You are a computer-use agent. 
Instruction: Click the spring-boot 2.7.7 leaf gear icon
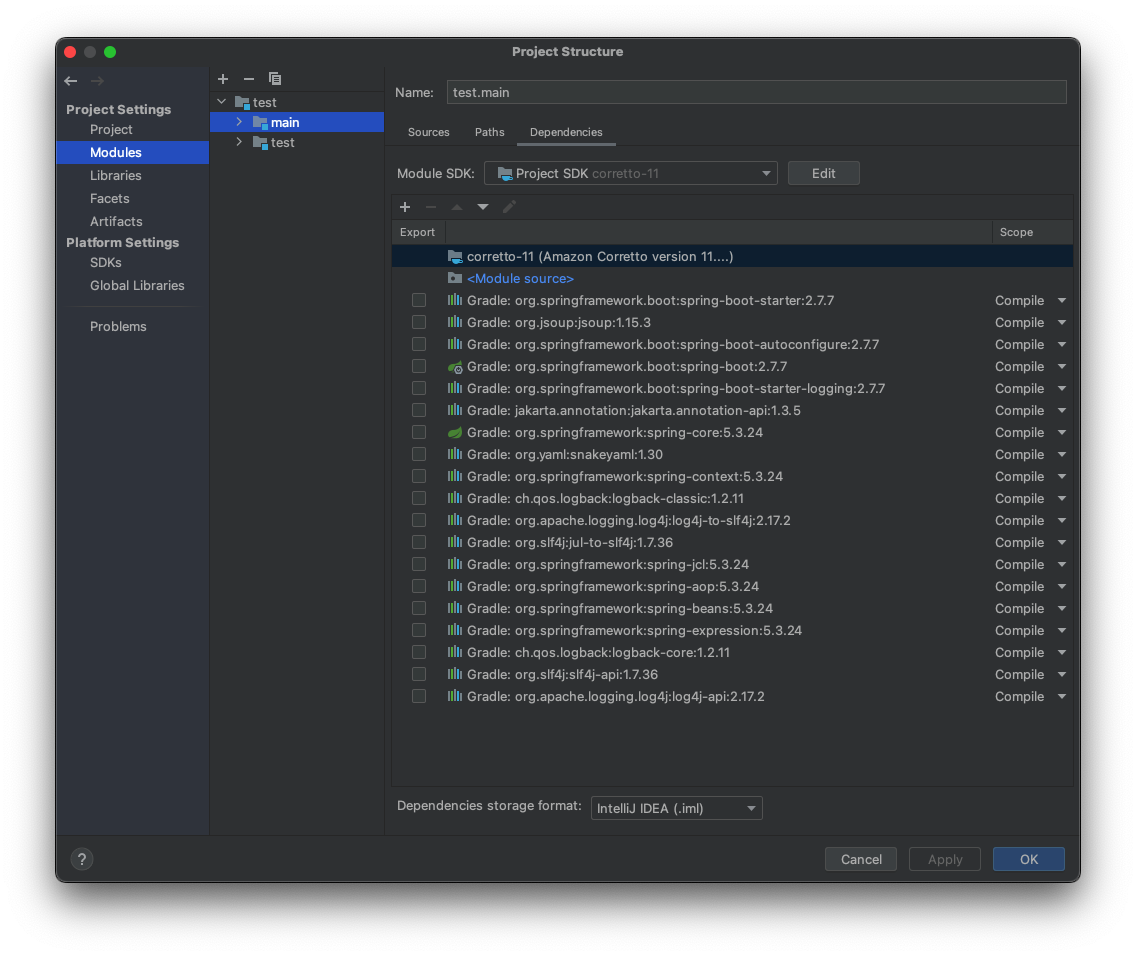click(455, 367)
